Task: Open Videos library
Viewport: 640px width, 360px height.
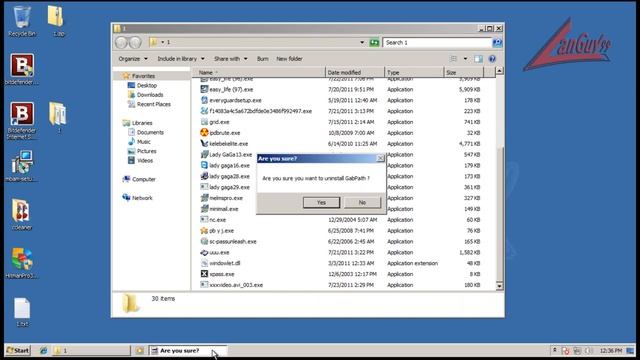Action: click(x=145, y=160)
